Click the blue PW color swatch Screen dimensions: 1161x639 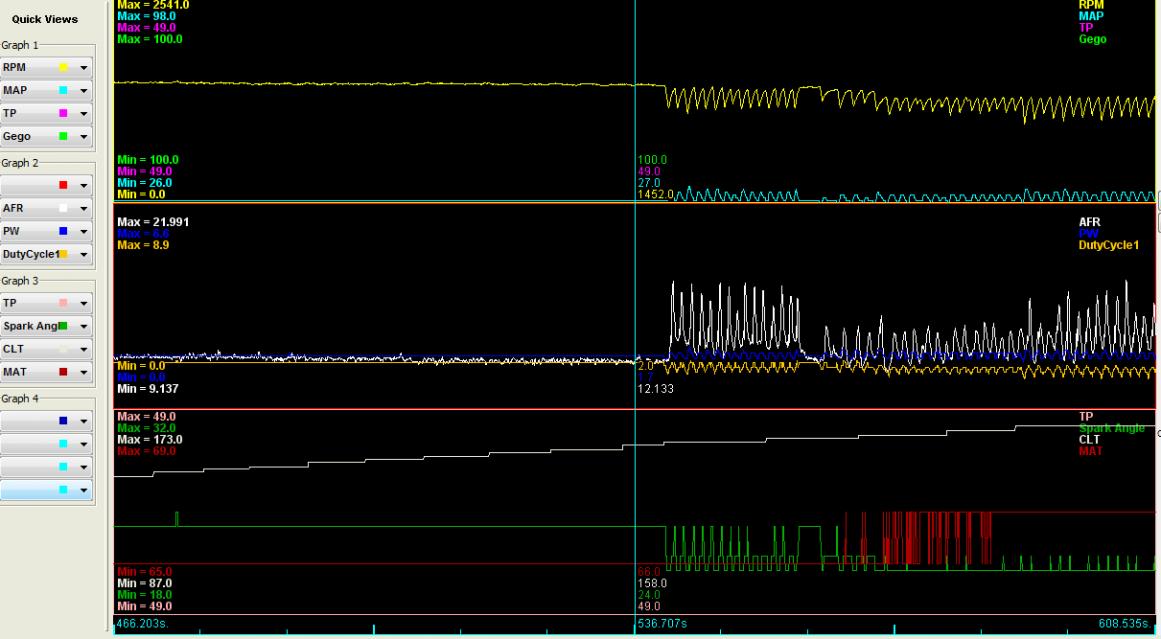pyautogui.click(x=65, y=232)
